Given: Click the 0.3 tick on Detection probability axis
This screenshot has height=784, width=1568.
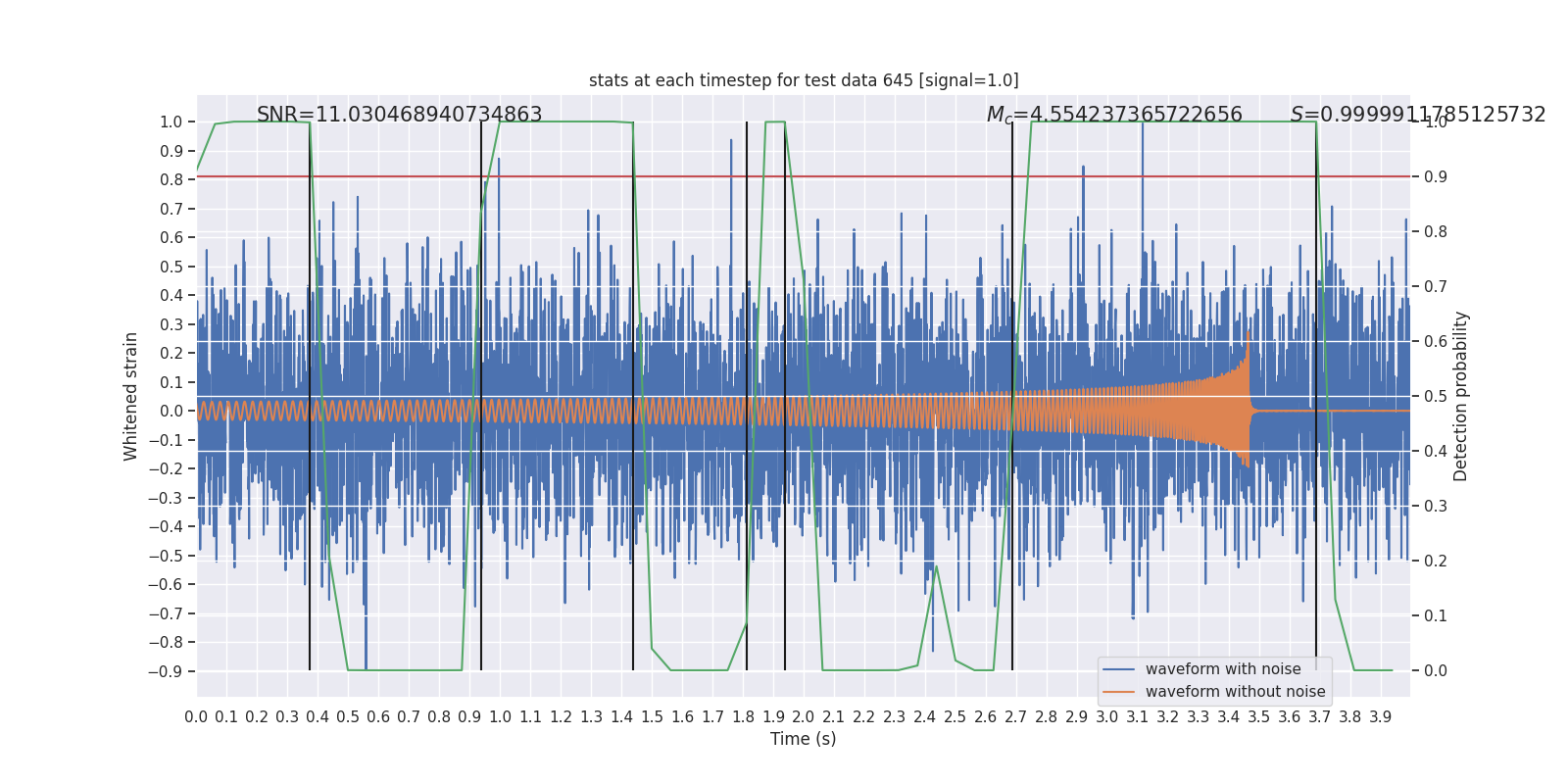Looking at the screenshot, I should coord(1436,507).
